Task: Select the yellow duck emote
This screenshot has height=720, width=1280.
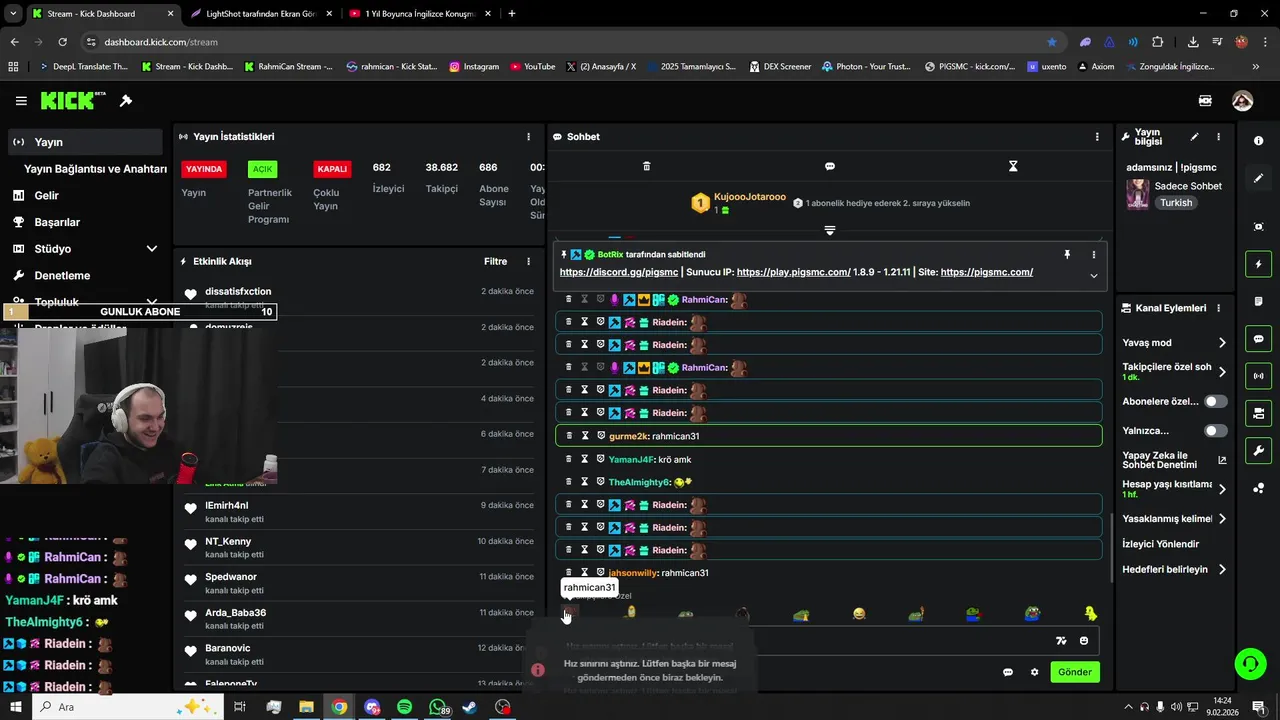Action: pyautogui.click(x=1091, y=614)
